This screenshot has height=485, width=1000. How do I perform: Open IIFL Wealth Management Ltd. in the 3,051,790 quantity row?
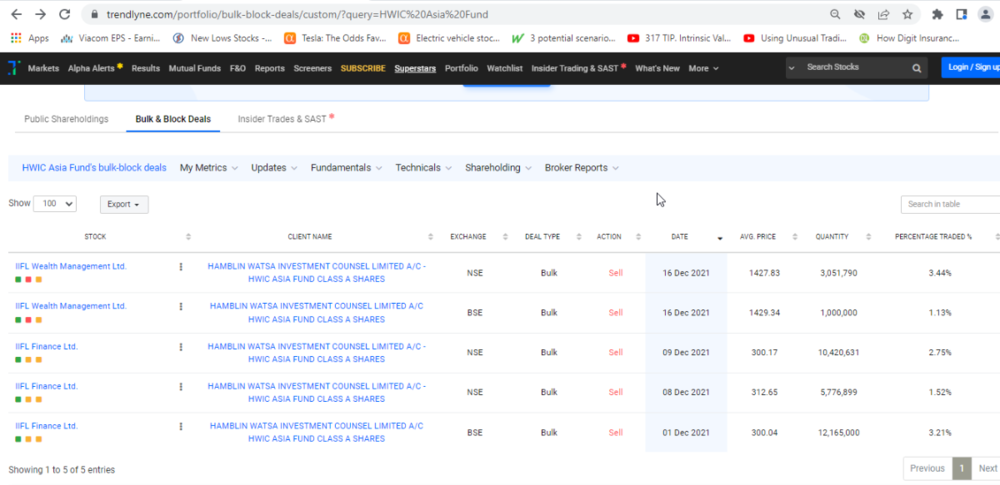71,266
